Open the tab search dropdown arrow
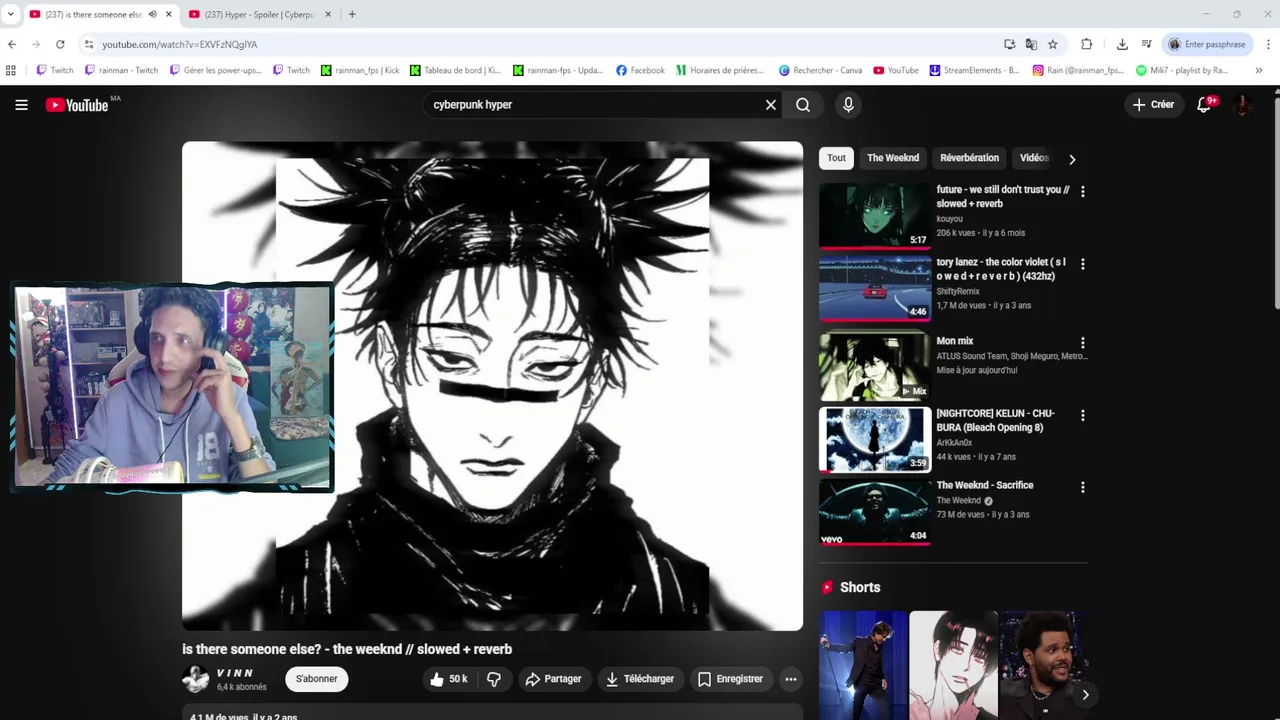The height and width of the screenshot is (720, 1280). click(11, 14)
